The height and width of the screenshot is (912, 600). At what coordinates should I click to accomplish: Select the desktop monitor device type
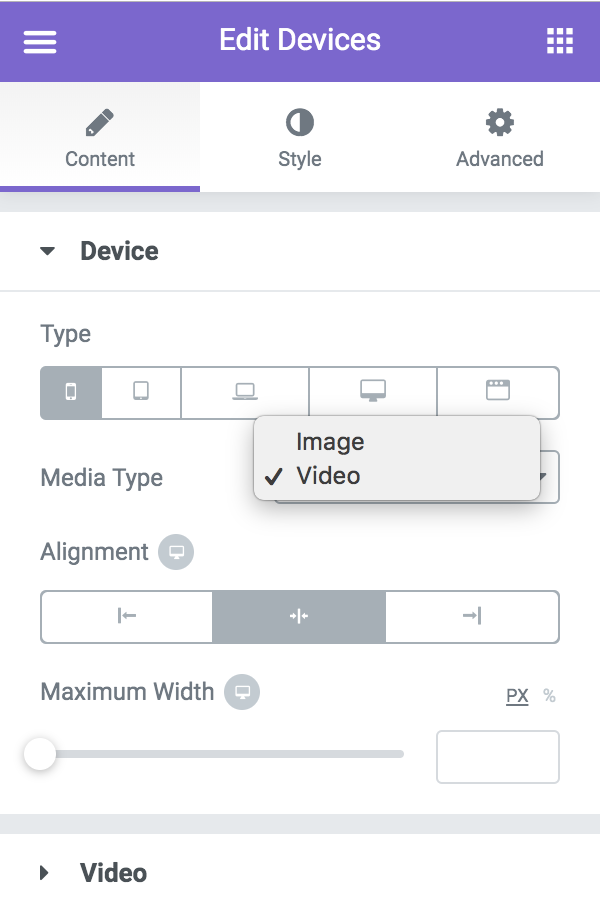[x=373, y=393]
